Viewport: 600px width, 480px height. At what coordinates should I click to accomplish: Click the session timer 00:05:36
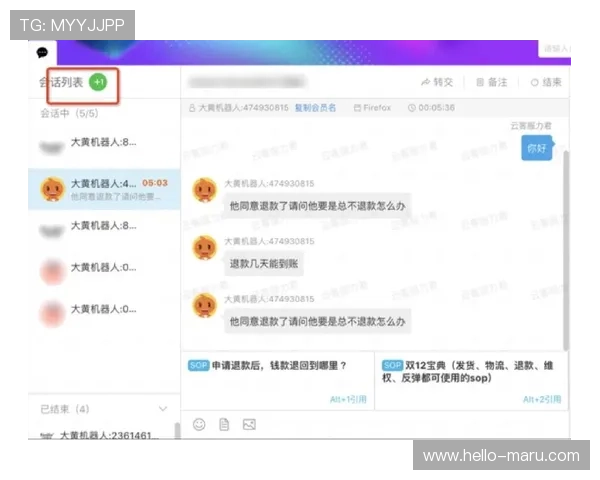432,108
